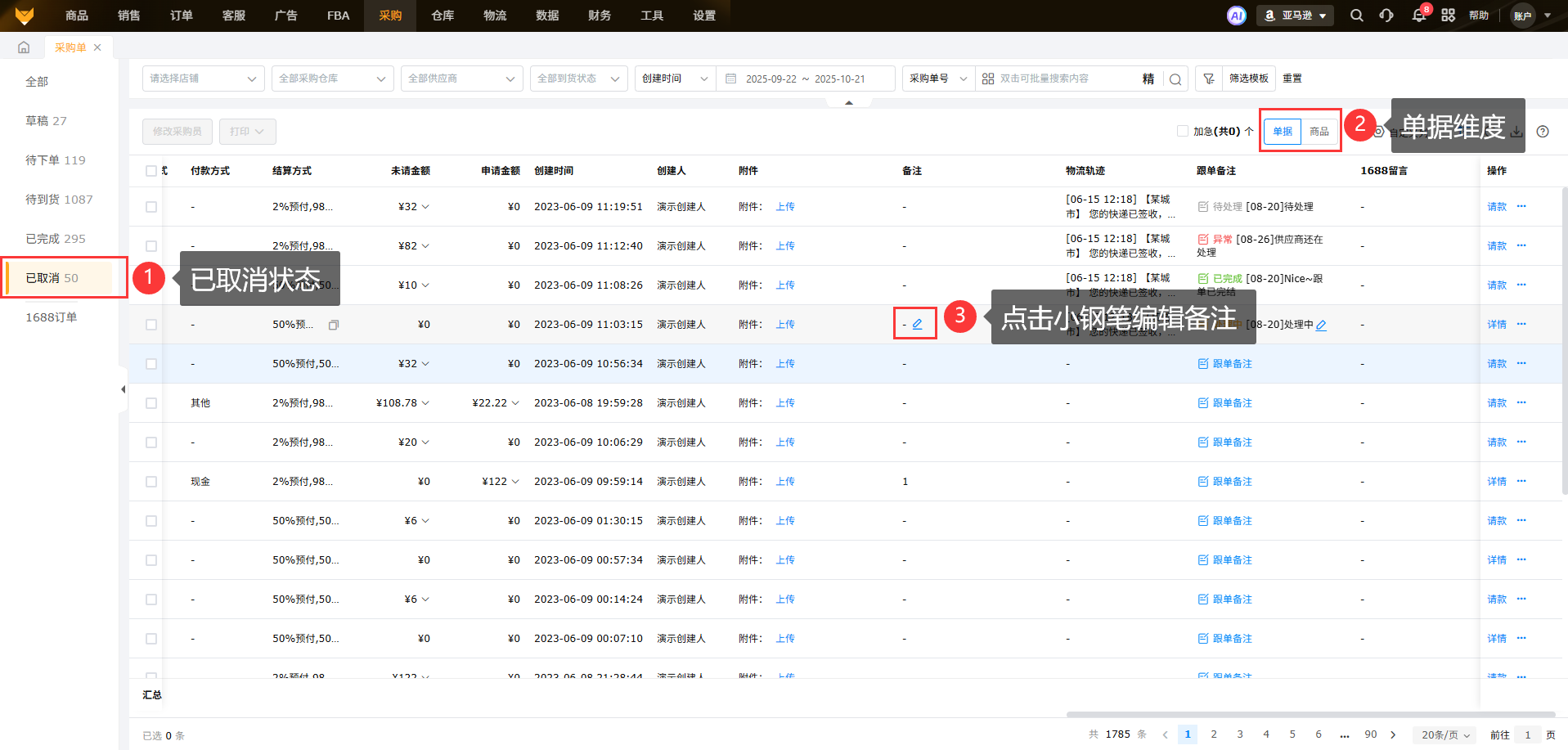Click the date range field 2025-09-22 ~ 2025-10-21
The height and width of the screenshot is (750, 1568).
[805, 79]
